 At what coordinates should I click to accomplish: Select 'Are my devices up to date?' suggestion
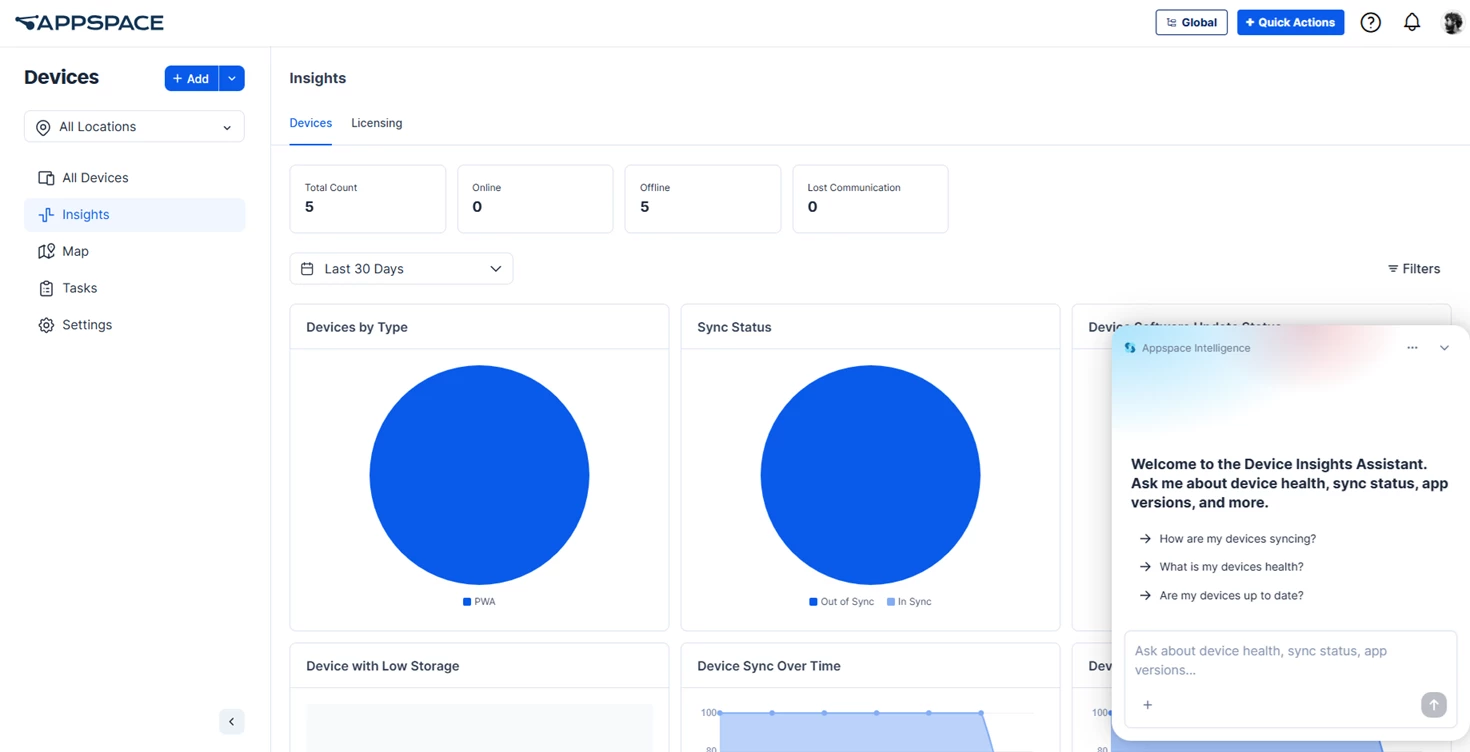[1222, 596]
